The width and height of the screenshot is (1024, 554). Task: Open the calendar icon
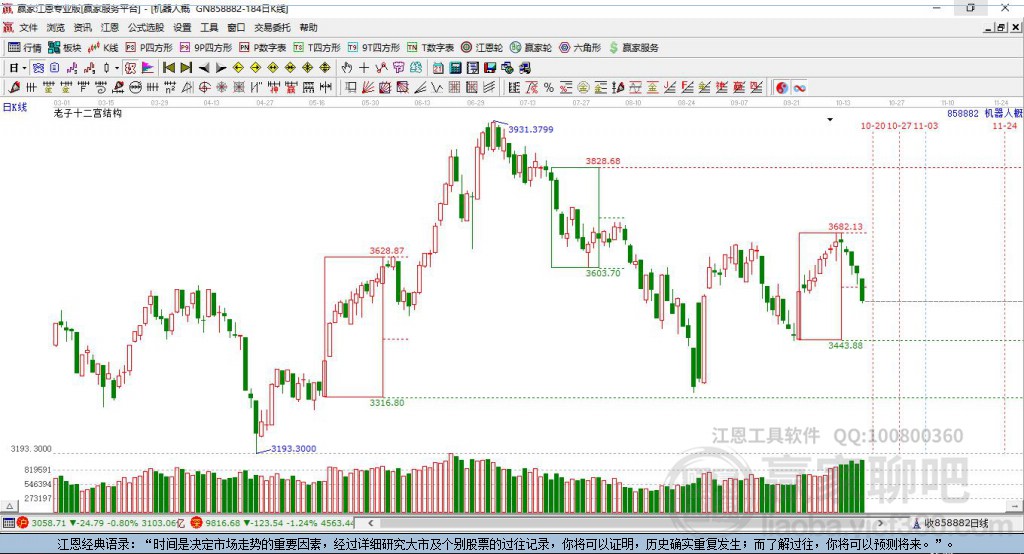[x=438, y=68]
